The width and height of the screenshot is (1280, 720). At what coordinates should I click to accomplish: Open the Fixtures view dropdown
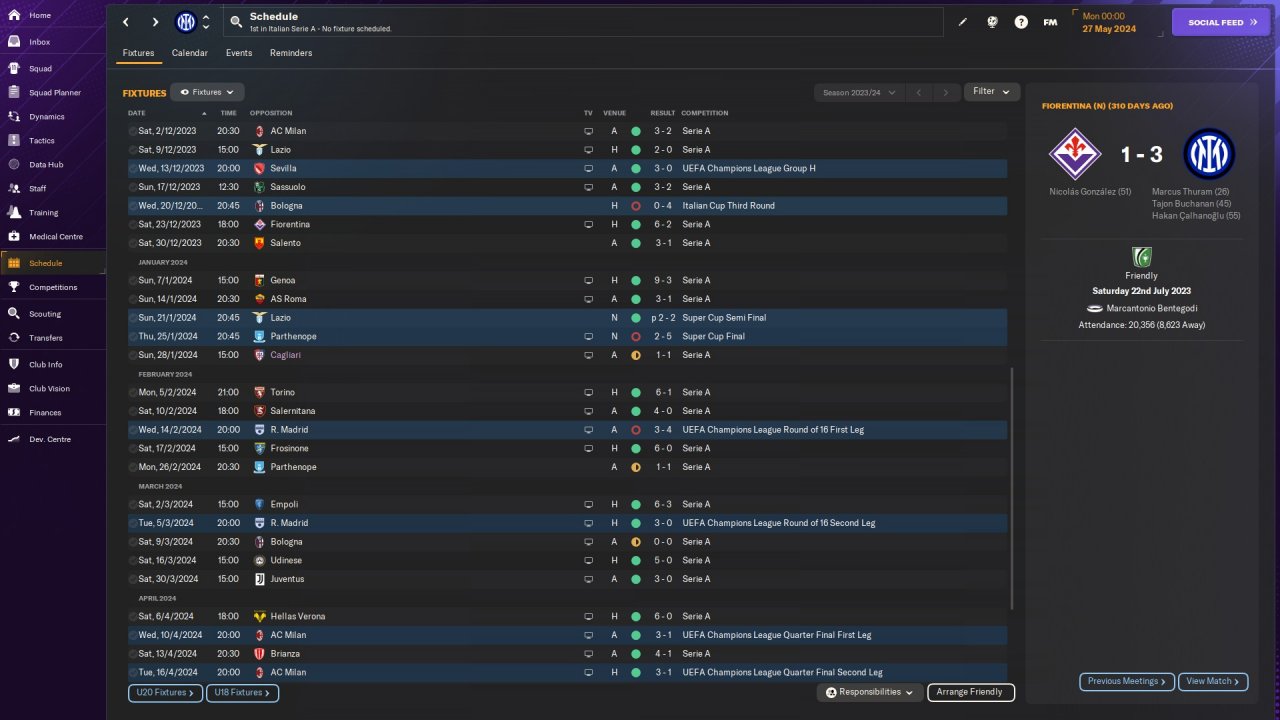(207, 92)
